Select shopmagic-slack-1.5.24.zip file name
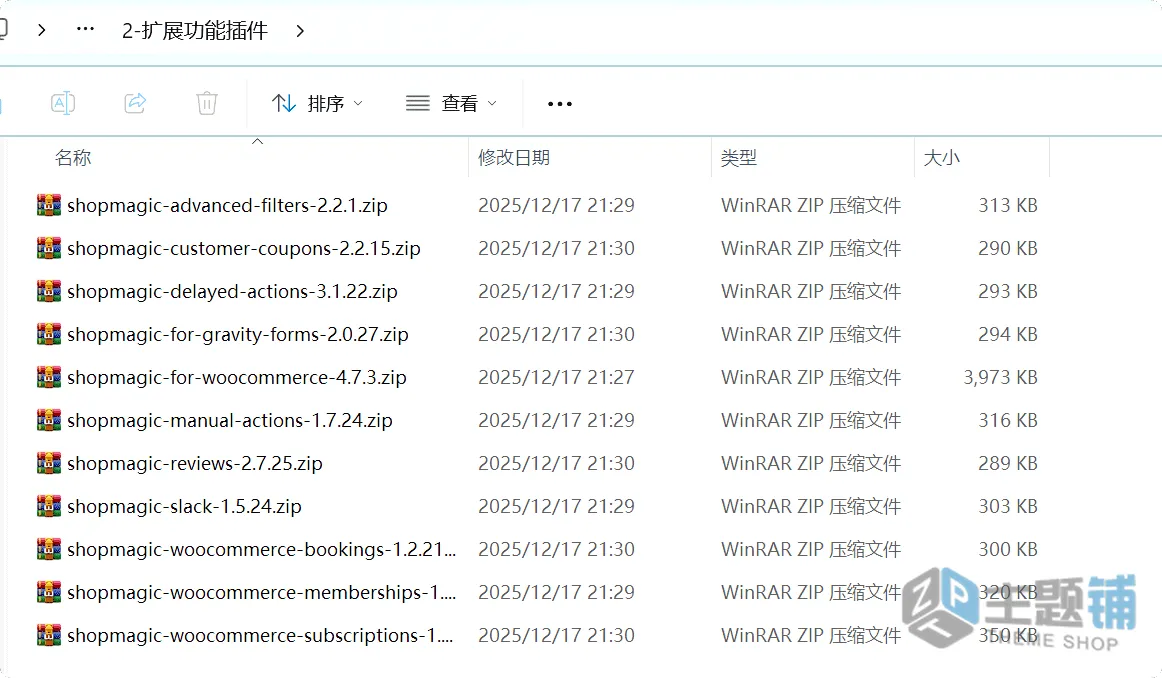The image size is (1162, 678). (185, 506)
